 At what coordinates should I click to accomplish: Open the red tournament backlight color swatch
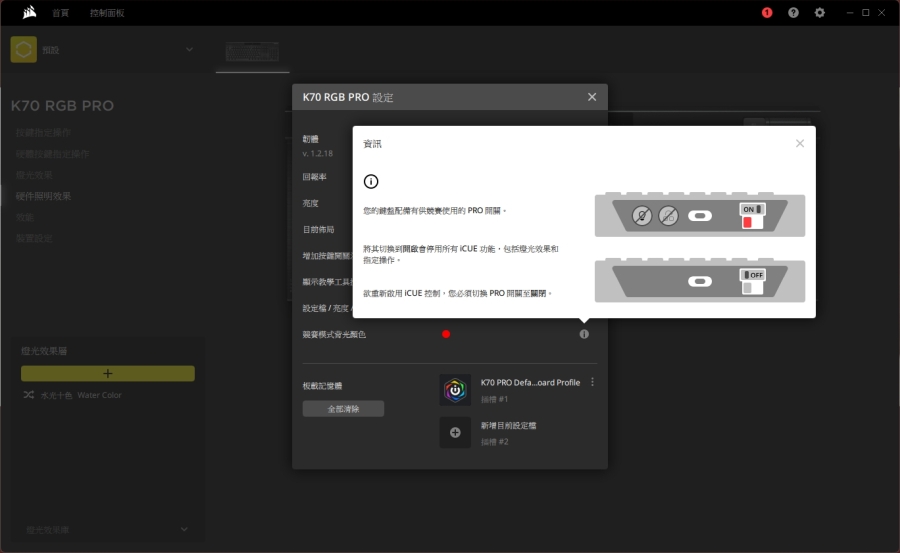pyautogui.click(x=446, y=334)
